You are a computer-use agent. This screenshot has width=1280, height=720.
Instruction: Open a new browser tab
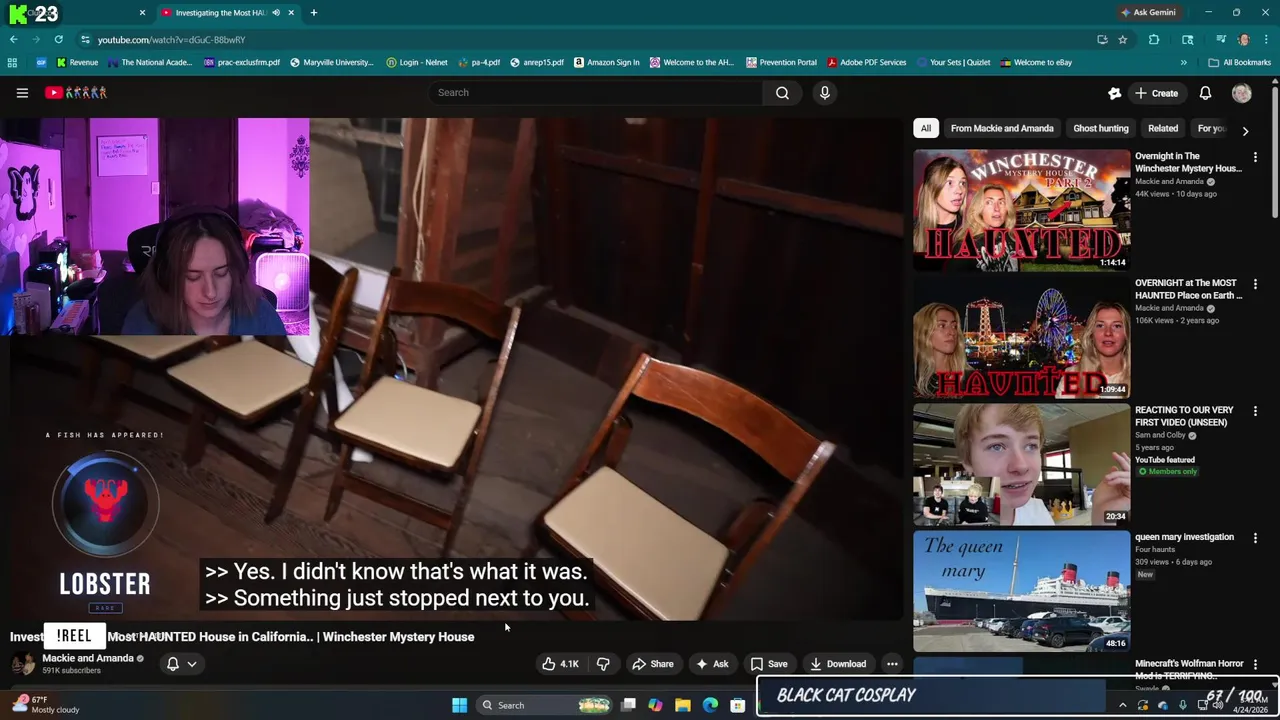pyautogui.click(x=313, y=13)
